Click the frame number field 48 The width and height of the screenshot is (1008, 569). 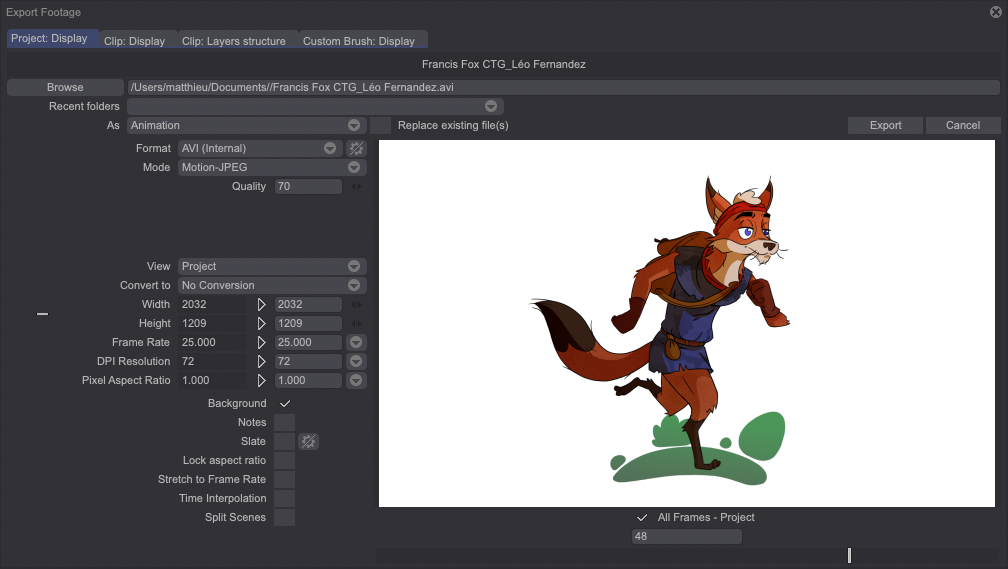coord(687,536)
